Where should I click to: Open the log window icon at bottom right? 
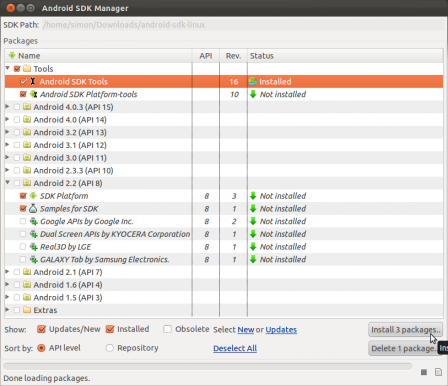click(438, 372)
